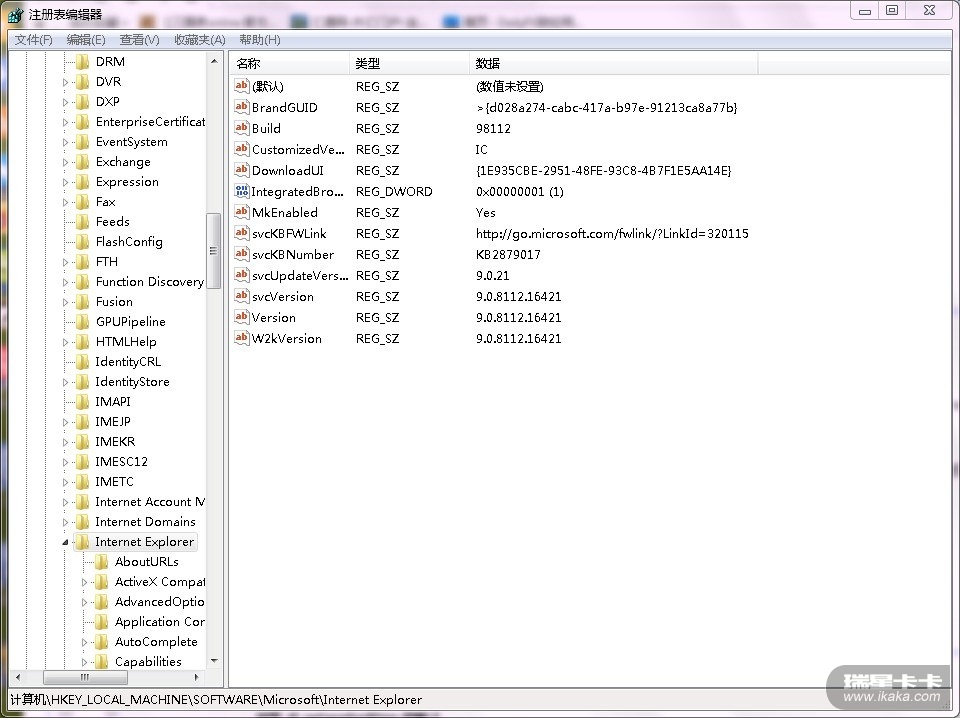Click the string icon beside CustomizedVe... value
960x718 pixels.
pyautogui.click(x=242, y=149)
